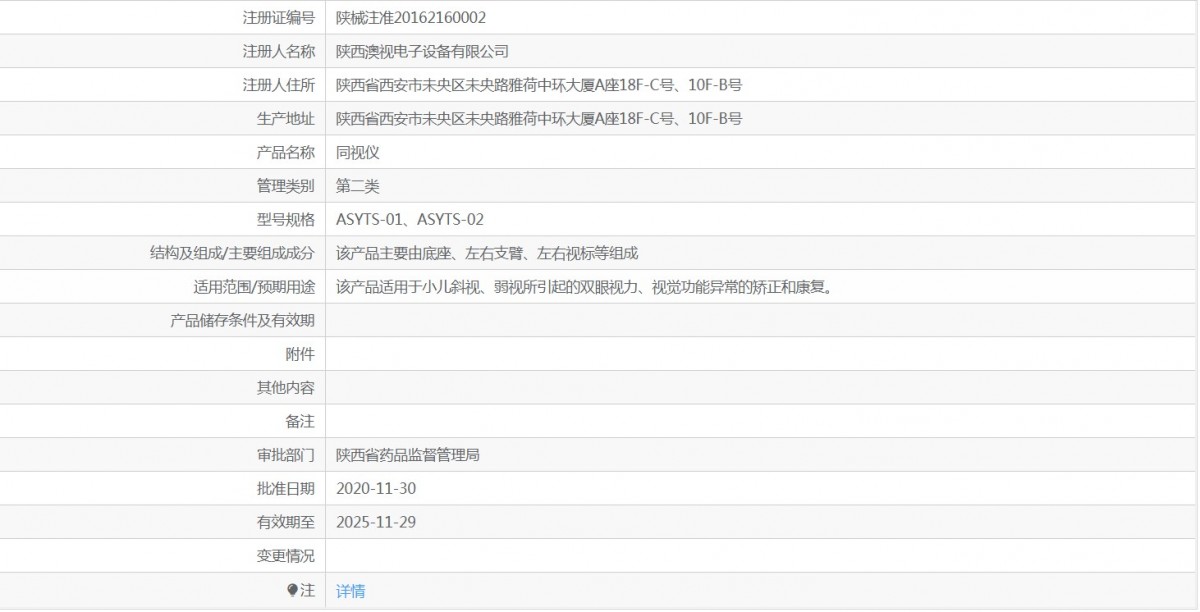1200x612 pixels.
Task: Click the 结构及组成 description text
Action: tap(487, 253)
